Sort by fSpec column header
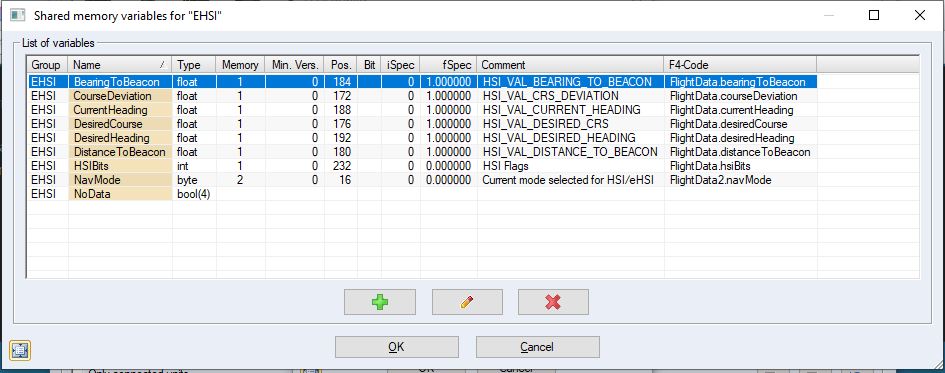The width and height of the screenshot is (945, 373). pos(448,64)
